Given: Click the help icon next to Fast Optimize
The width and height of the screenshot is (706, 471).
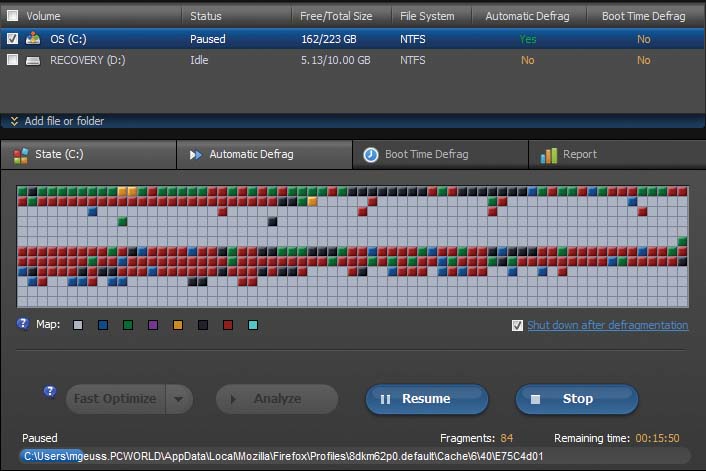Looking at the screenshot, I should 50,391.
